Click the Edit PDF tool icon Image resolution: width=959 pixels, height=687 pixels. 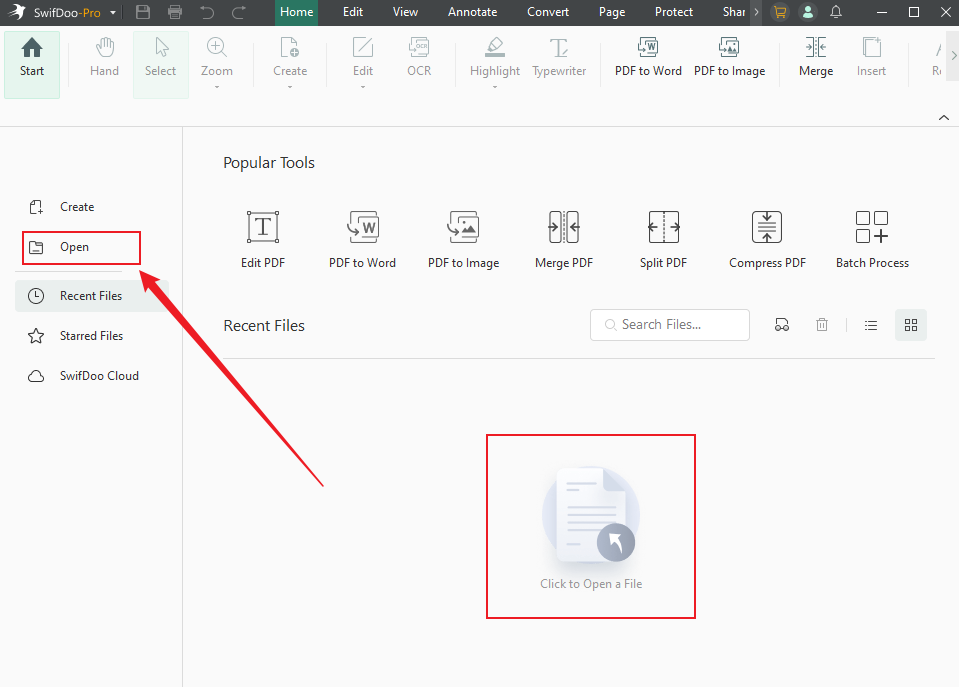pos(263,228)
